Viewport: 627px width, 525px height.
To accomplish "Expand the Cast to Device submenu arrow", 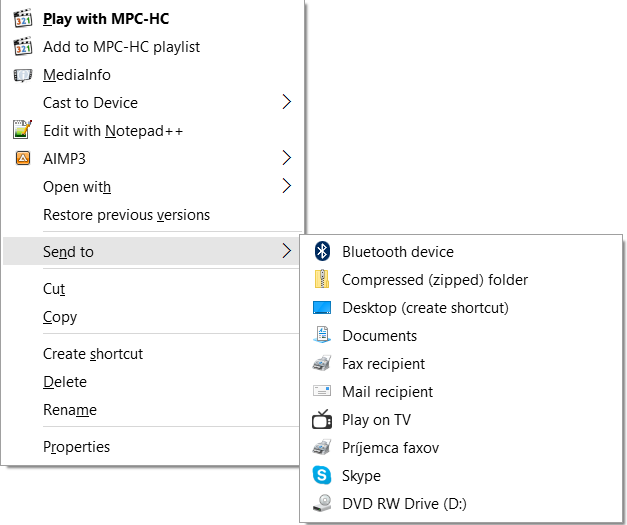I will tap(287, 102).
